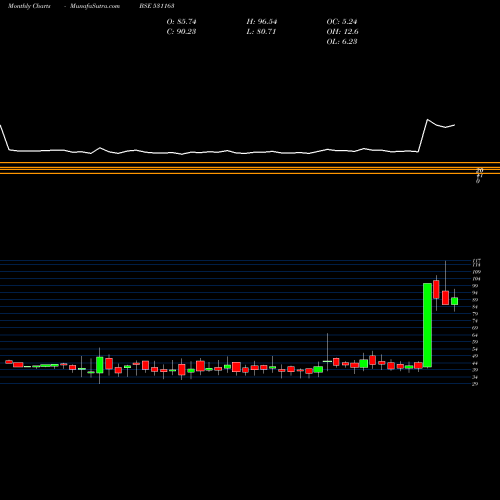The width and height of the screenshot is (500, 500).
Task: Click the 84 price axis label
Action: pos(475,307)
